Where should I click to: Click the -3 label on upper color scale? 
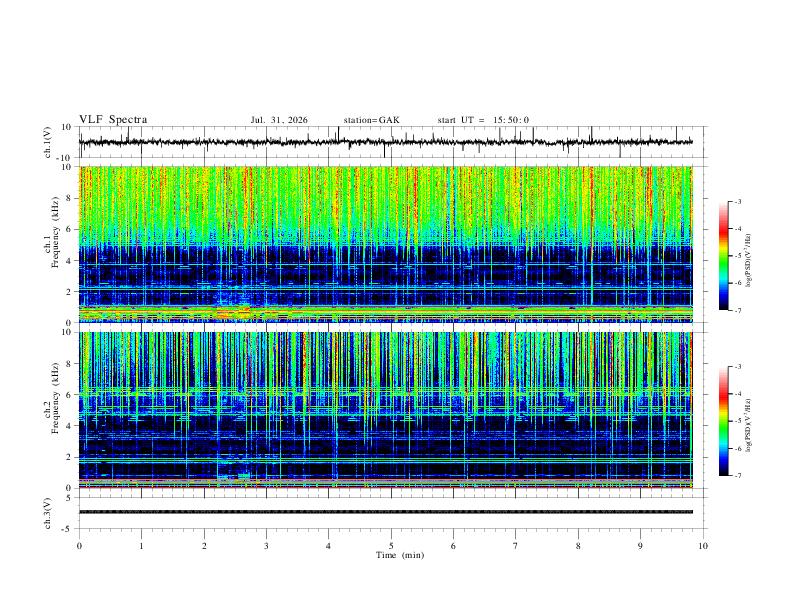coord(737,201)
